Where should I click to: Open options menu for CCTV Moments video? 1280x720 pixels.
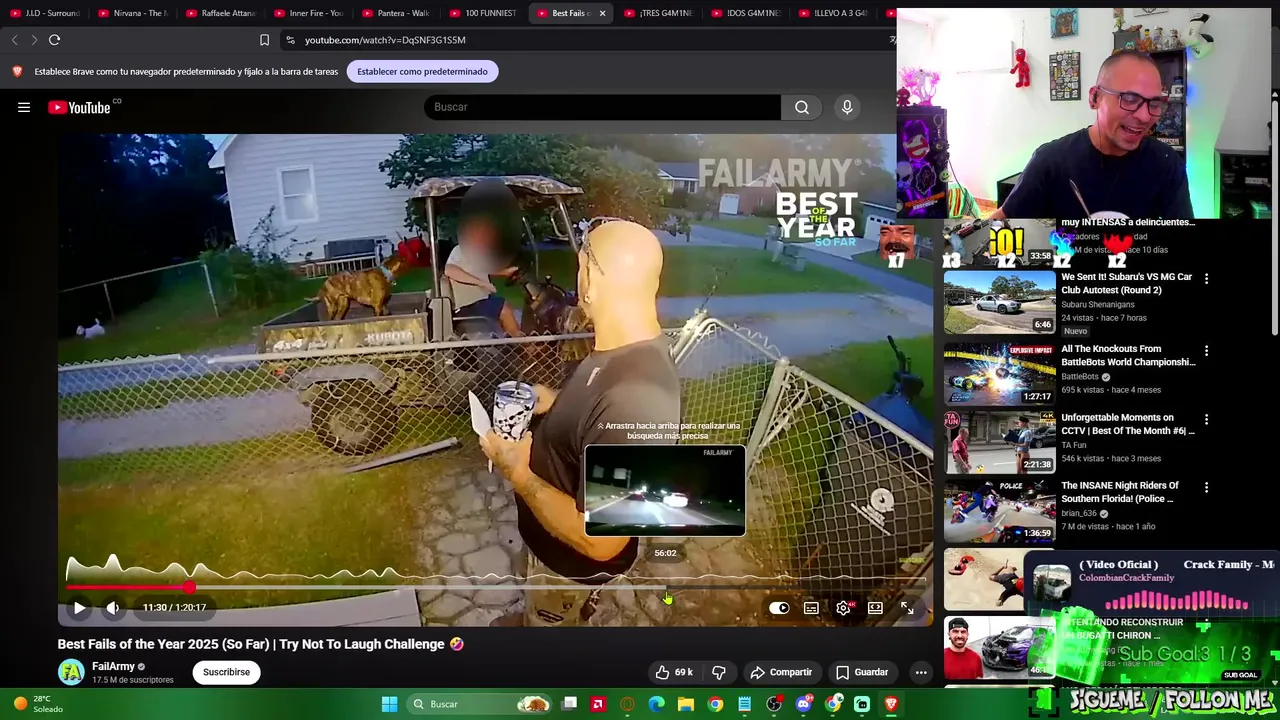[x=1206, y=419]
